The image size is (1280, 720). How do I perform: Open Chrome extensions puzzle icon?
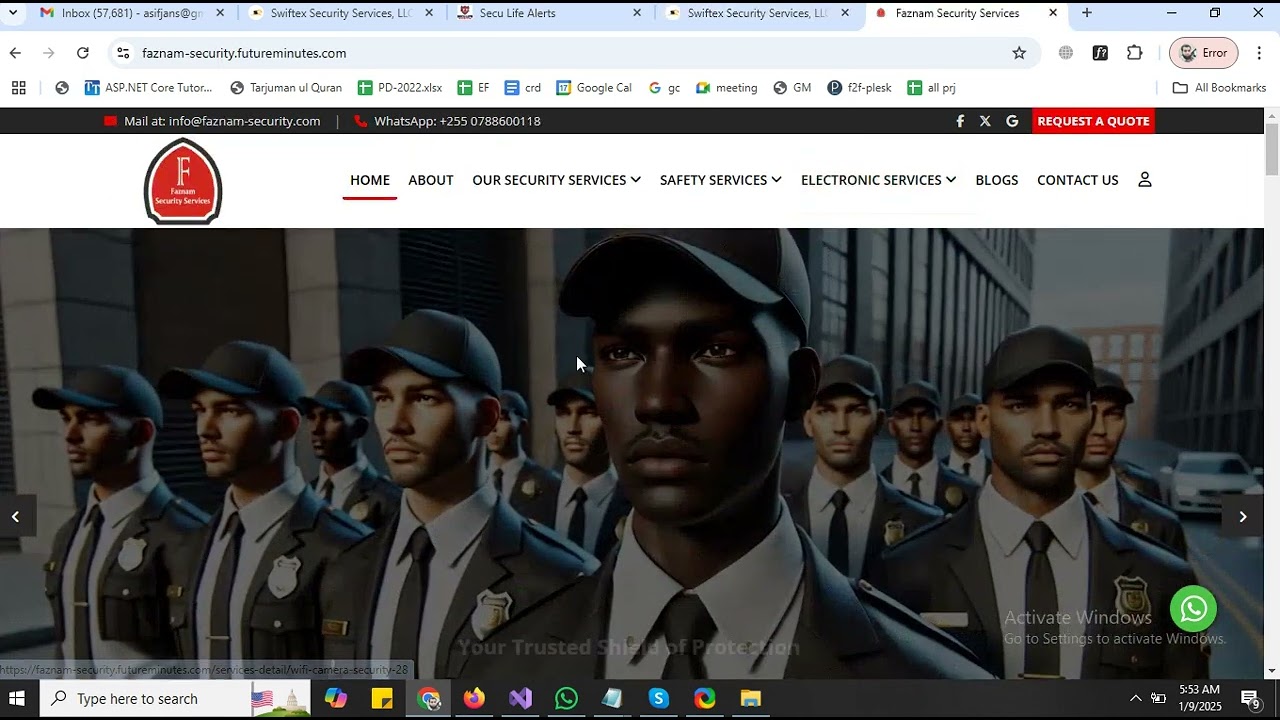[x=1134, y=53]
